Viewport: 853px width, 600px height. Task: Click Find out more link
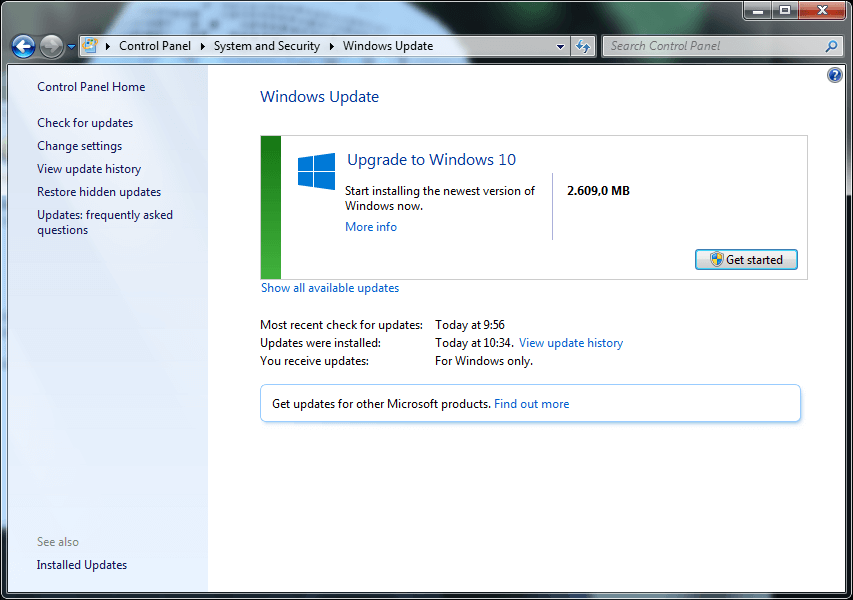tap(531, 404)
